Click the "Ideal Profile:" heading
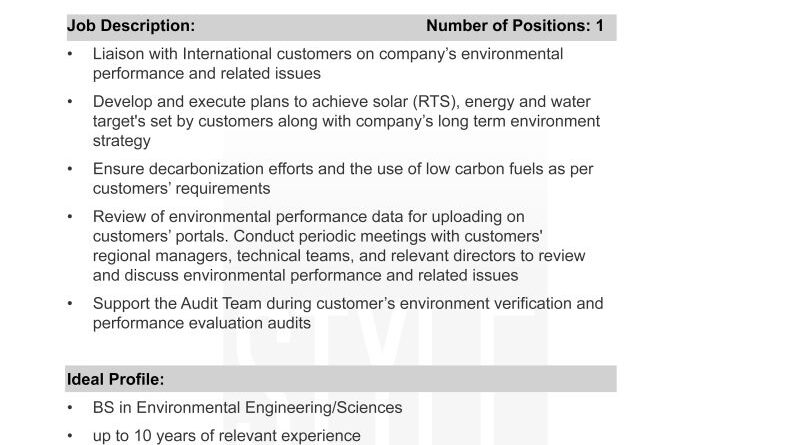800x445 pixels. coord(115,379)
